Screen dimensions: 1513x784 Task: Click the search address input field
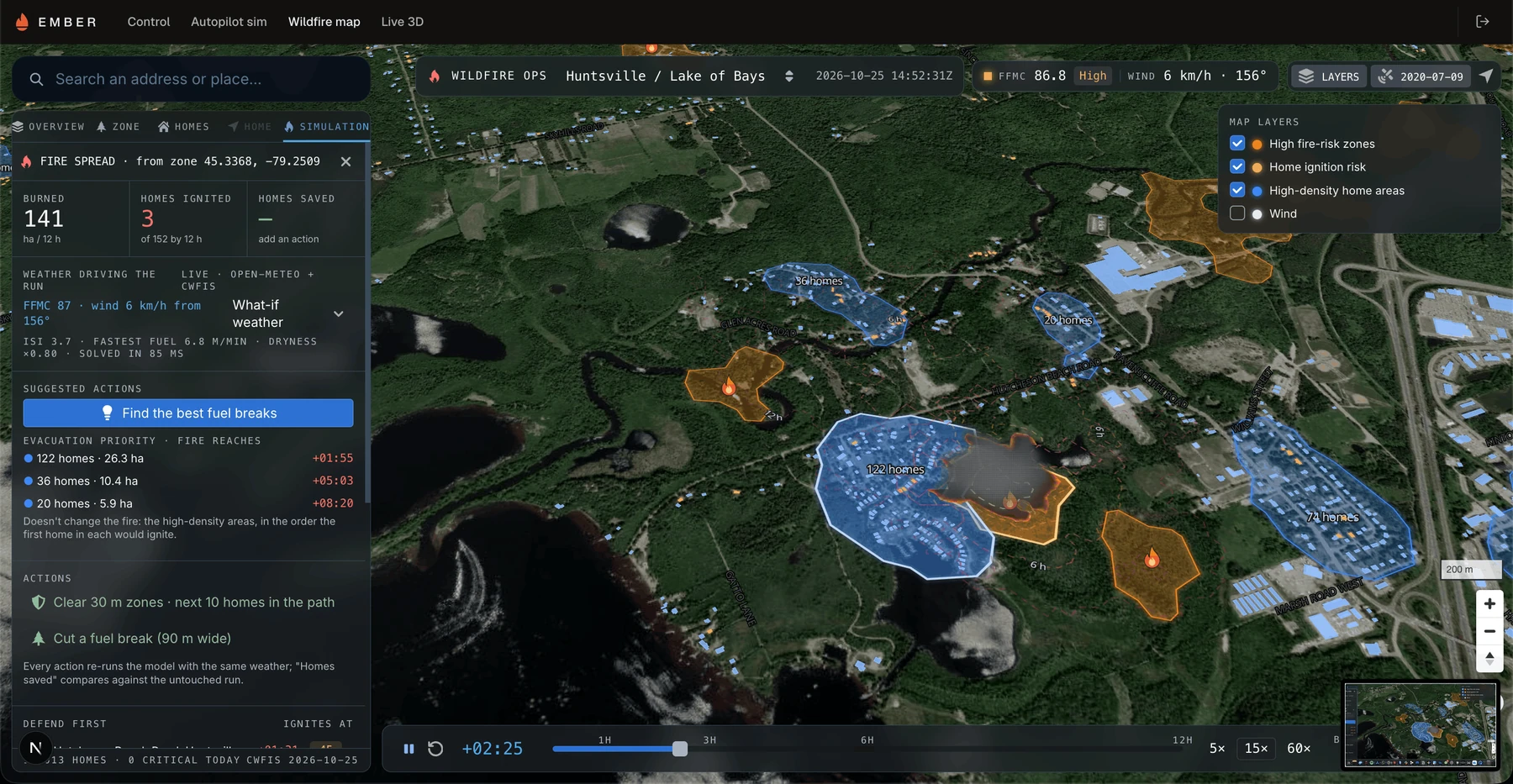click(x=192, y=79)
